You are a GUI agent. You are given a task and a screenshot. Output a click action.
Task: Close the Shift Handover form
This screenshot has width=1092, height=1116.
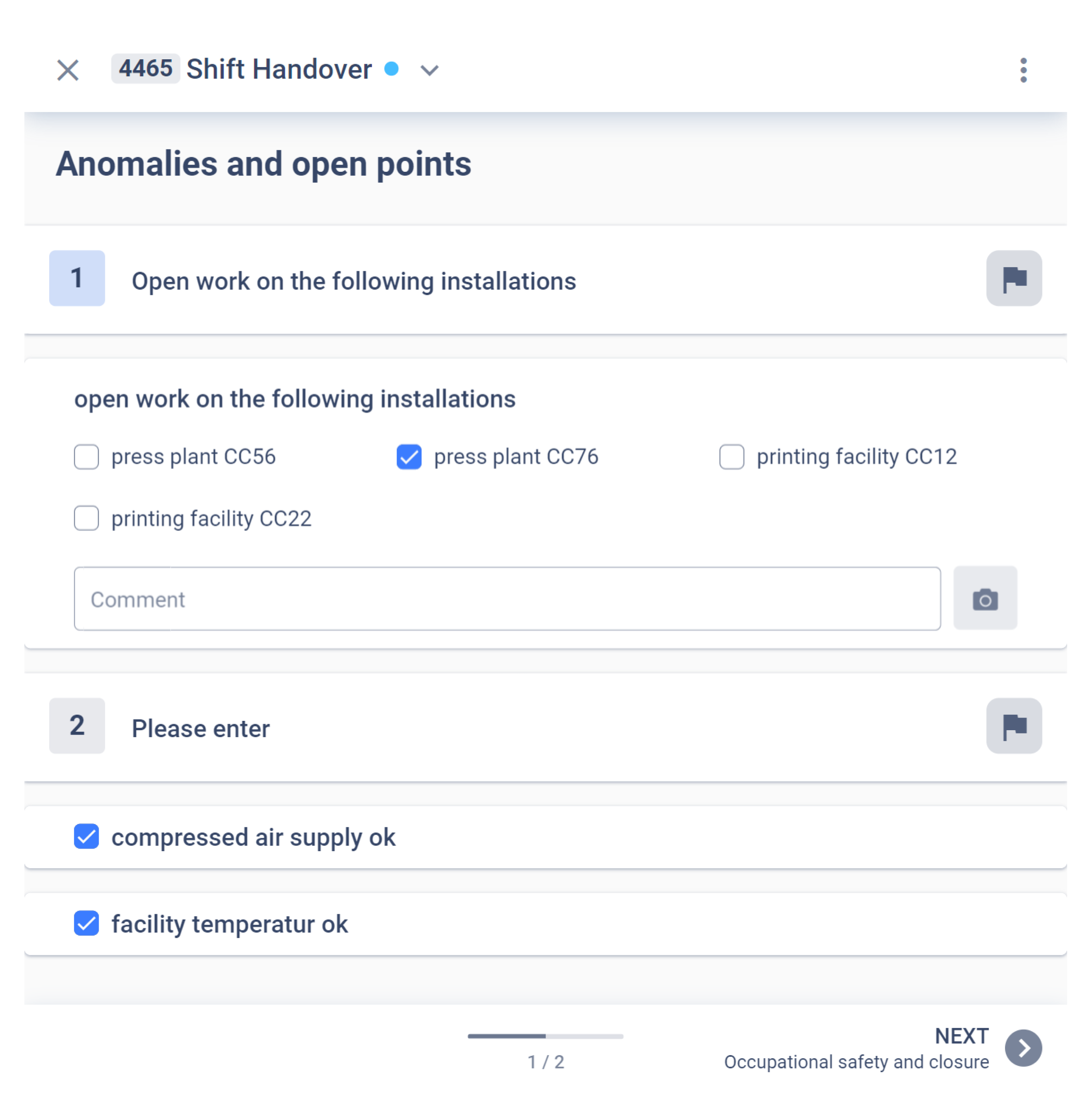tap(68, 70)
